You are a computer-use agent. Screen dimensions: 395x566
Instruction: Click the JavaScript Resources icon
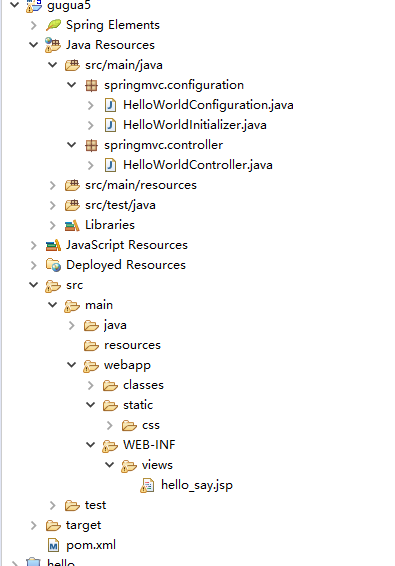tap(53, 245)
